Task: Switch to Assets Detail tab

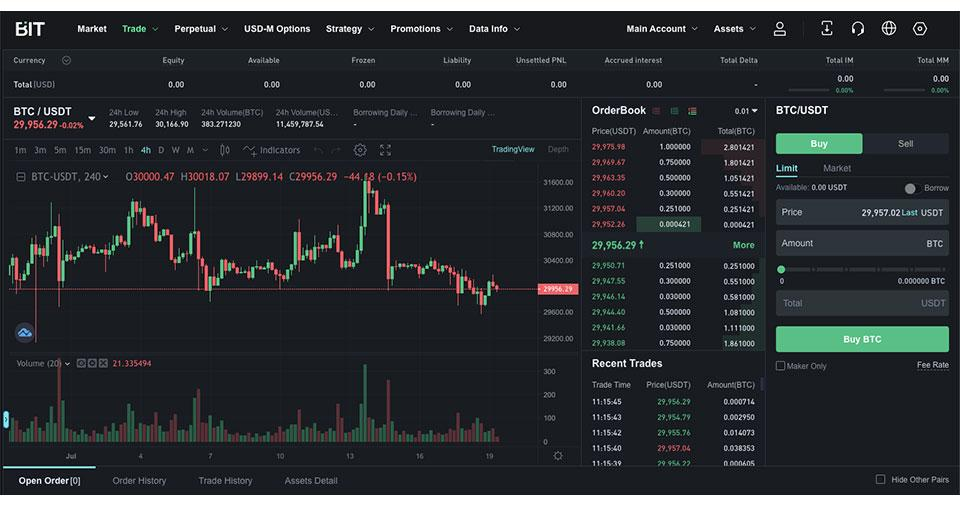Action: coord(311,481)
